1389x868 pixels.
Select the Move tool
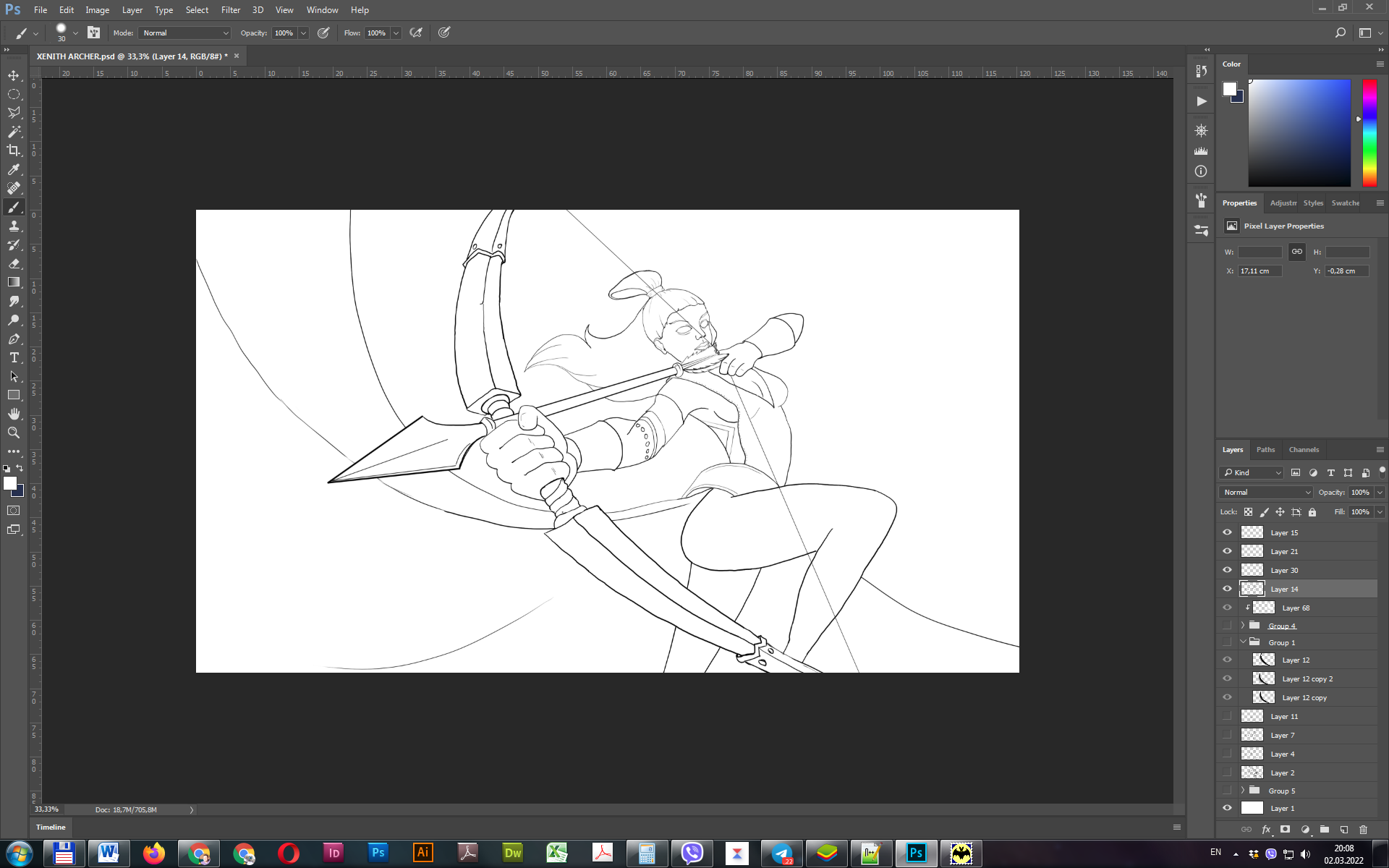pyautogui.click(x=14, y=75)
